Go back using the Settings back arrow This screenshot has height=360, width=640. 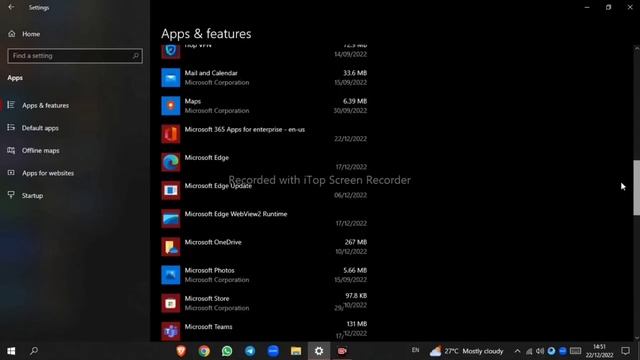click(x=11, y=7)
